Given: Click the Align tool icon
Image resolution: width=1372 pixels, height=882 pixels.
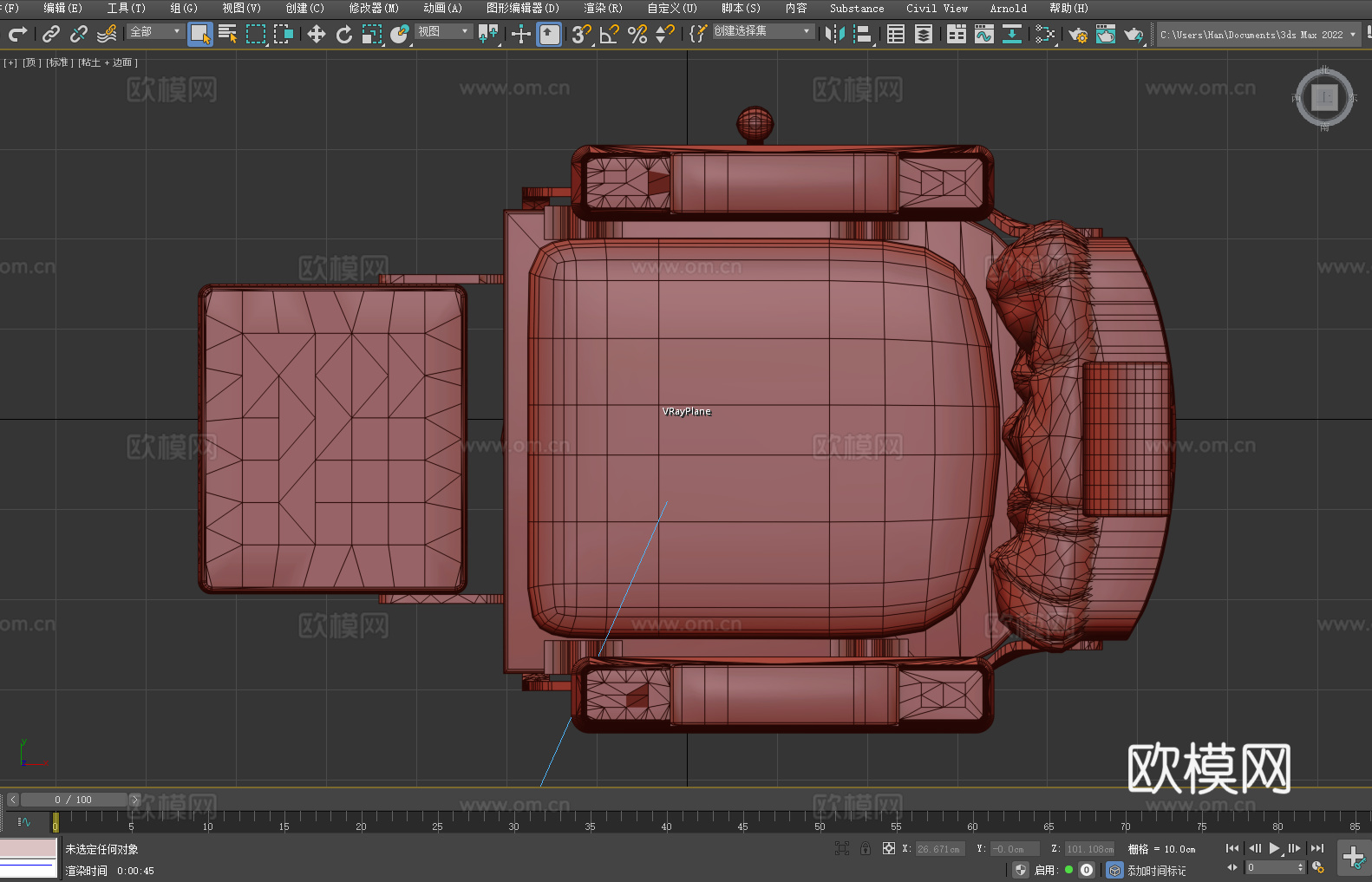Looking at the screenshot, I should coord(863,34).
